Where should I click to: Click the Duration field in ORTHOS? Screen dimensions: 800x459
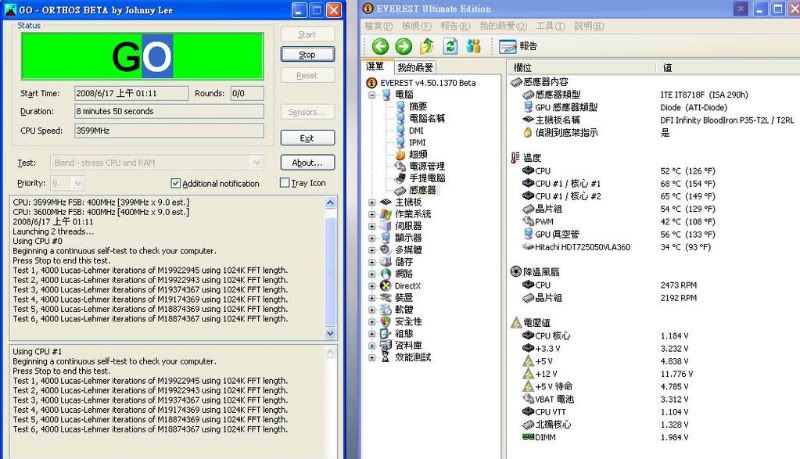[169, 111]
